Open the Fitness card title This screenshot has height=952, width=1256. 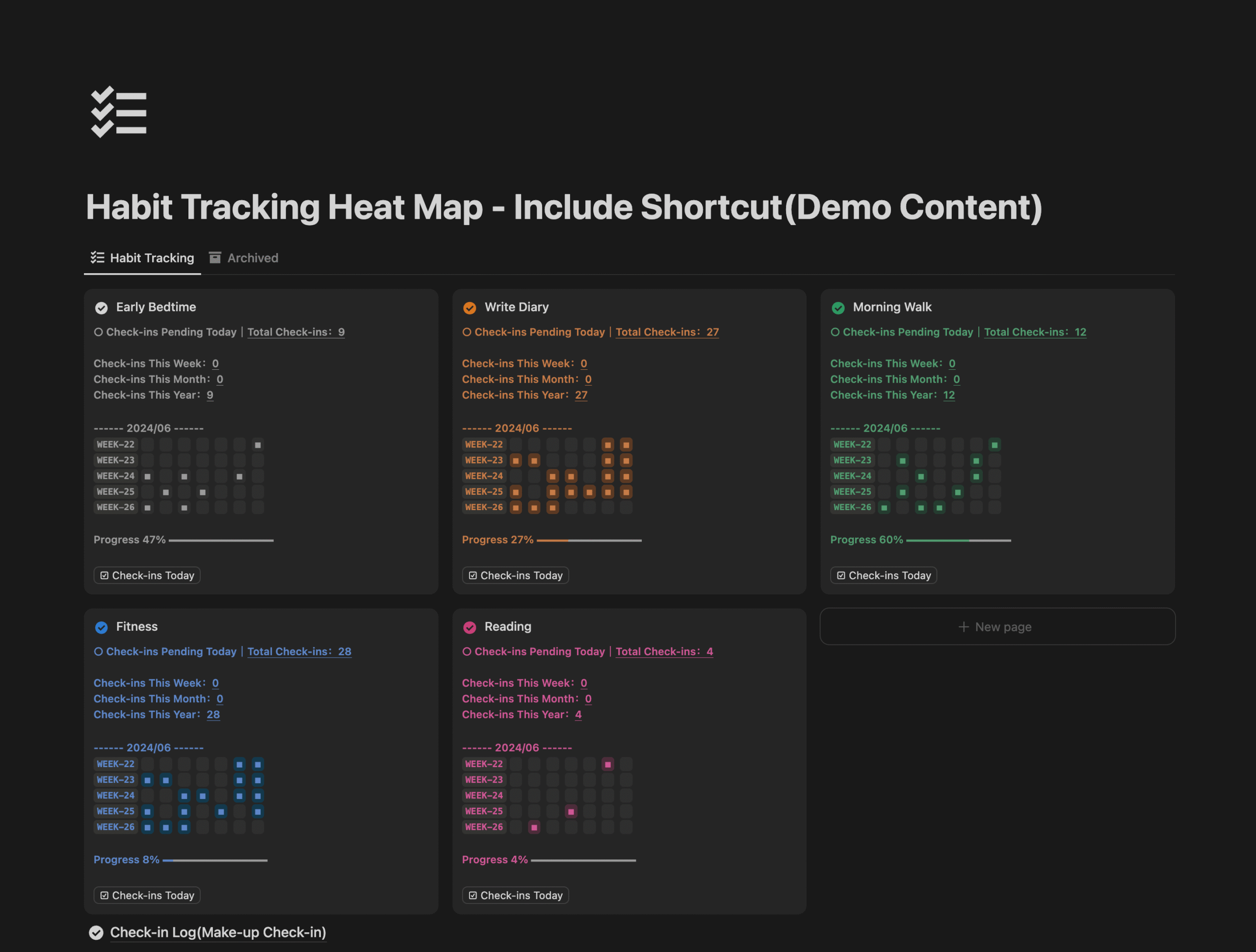point(137,627)
